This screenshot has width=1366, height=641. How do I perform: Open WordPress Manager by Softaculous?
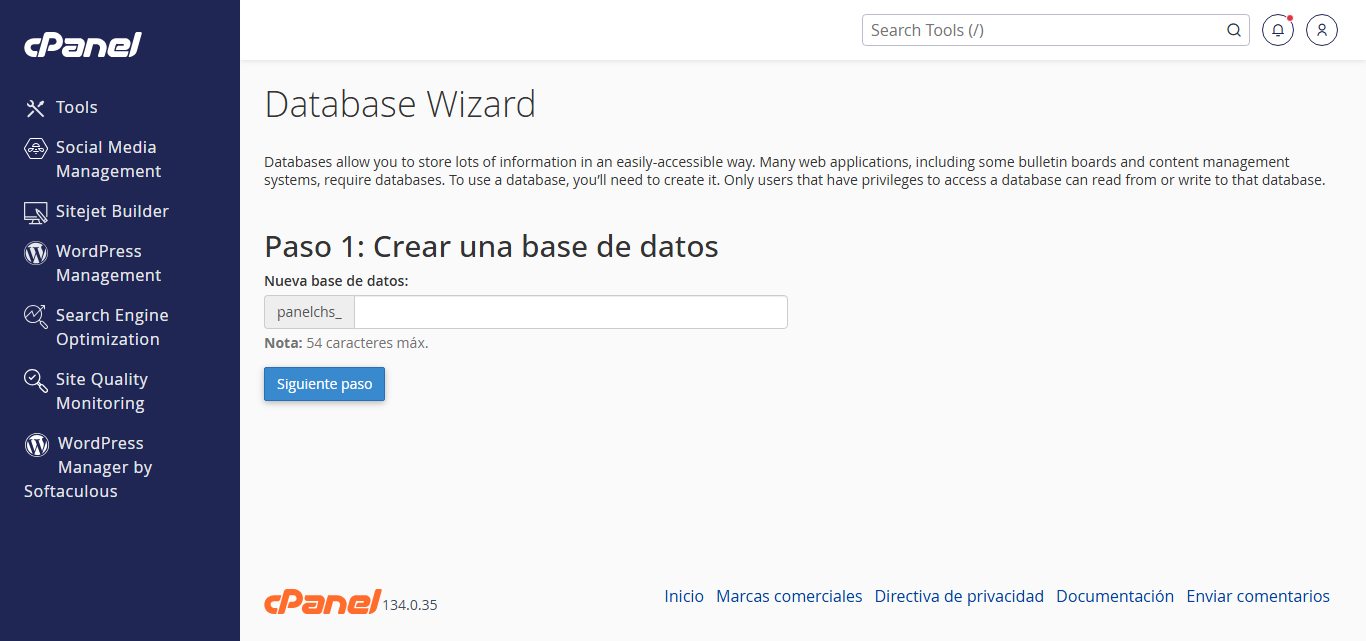point(88,467)
